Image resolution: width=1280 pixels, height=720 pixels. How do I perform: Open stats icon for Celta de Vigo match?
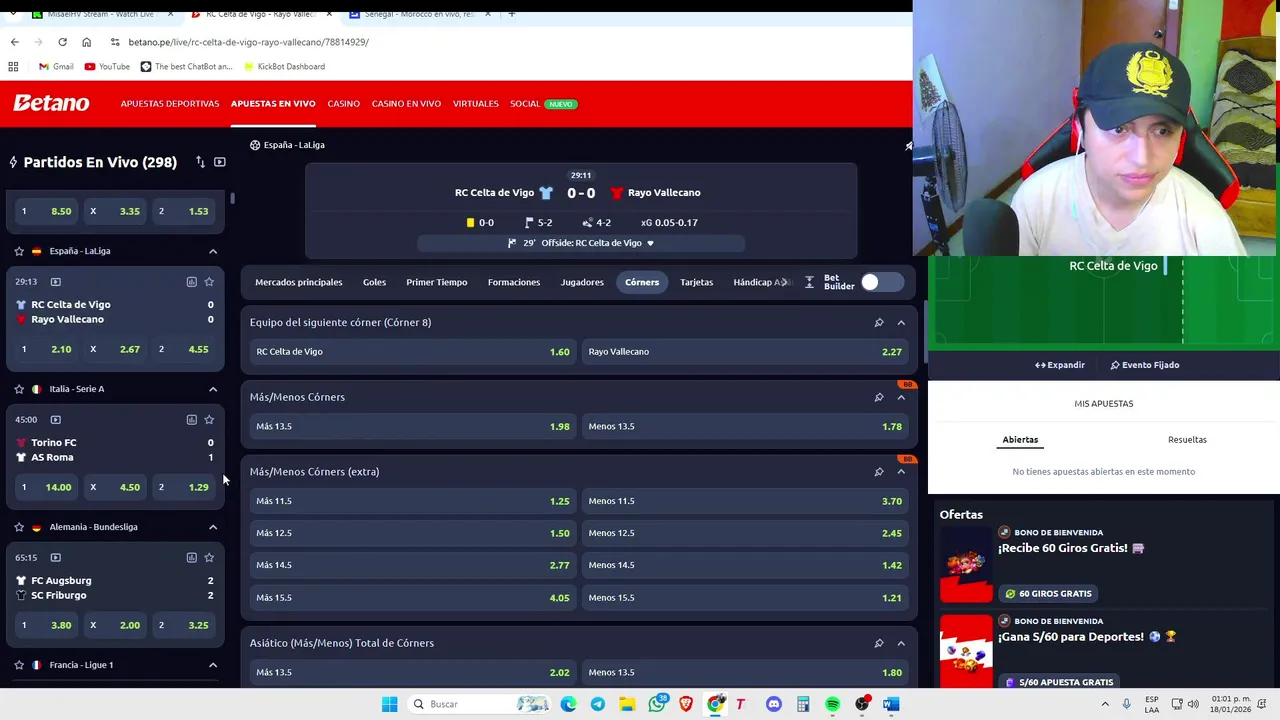coord(191,282)
